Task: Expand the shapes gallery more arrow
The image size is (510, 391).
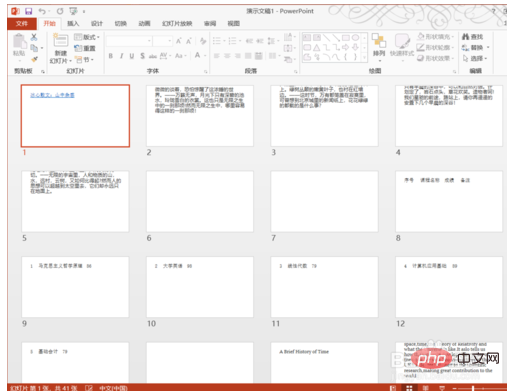Action: point(364,58)
